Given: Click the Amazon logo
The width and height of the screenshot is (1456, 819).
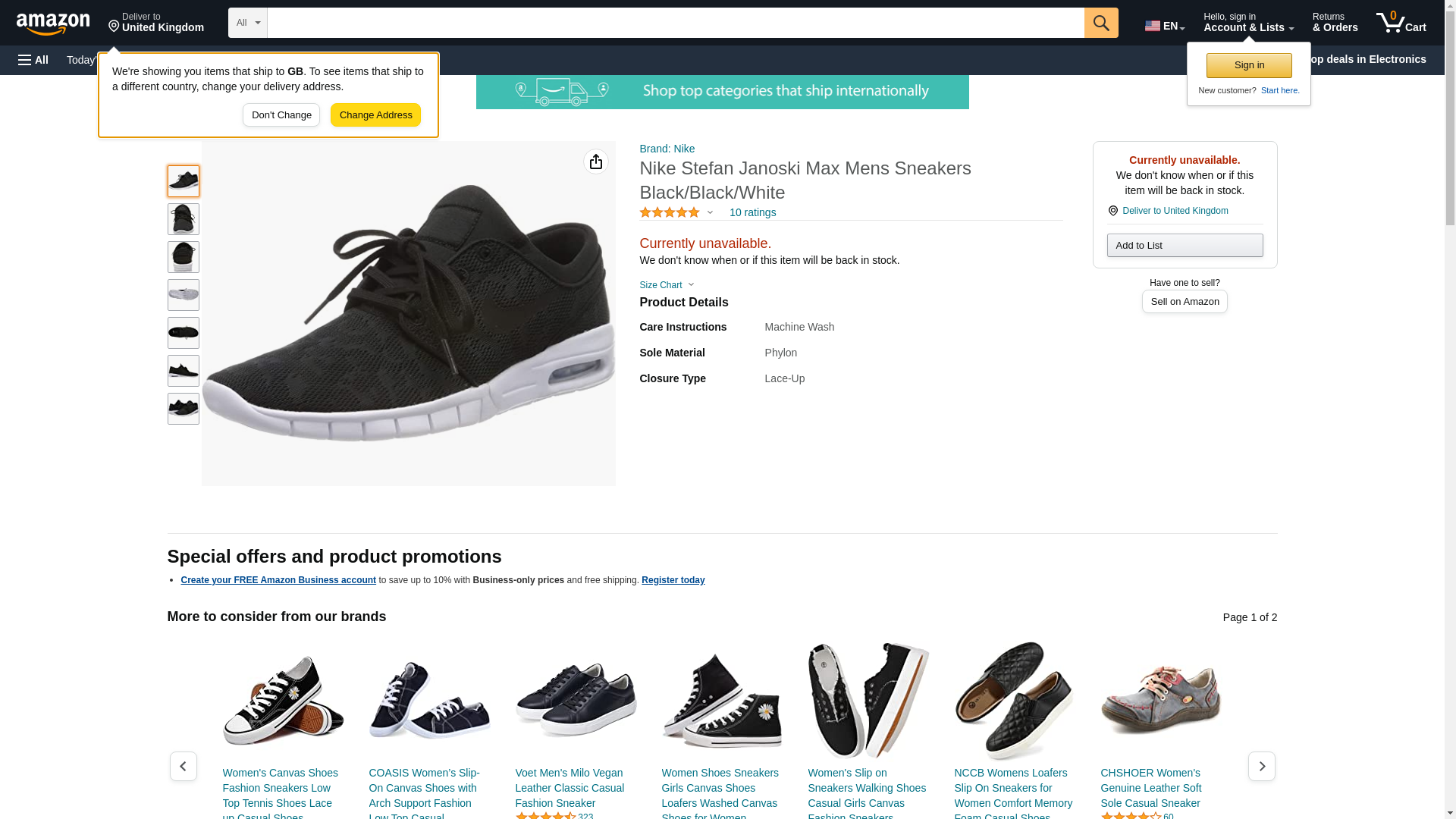Looking at the screenshot, I should (x=53, y=24).
